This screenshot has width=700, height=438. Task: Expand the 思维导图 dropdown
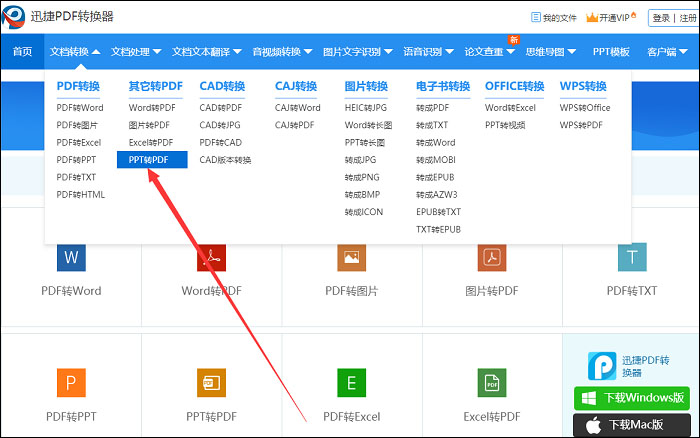click(x=551, y=52)
